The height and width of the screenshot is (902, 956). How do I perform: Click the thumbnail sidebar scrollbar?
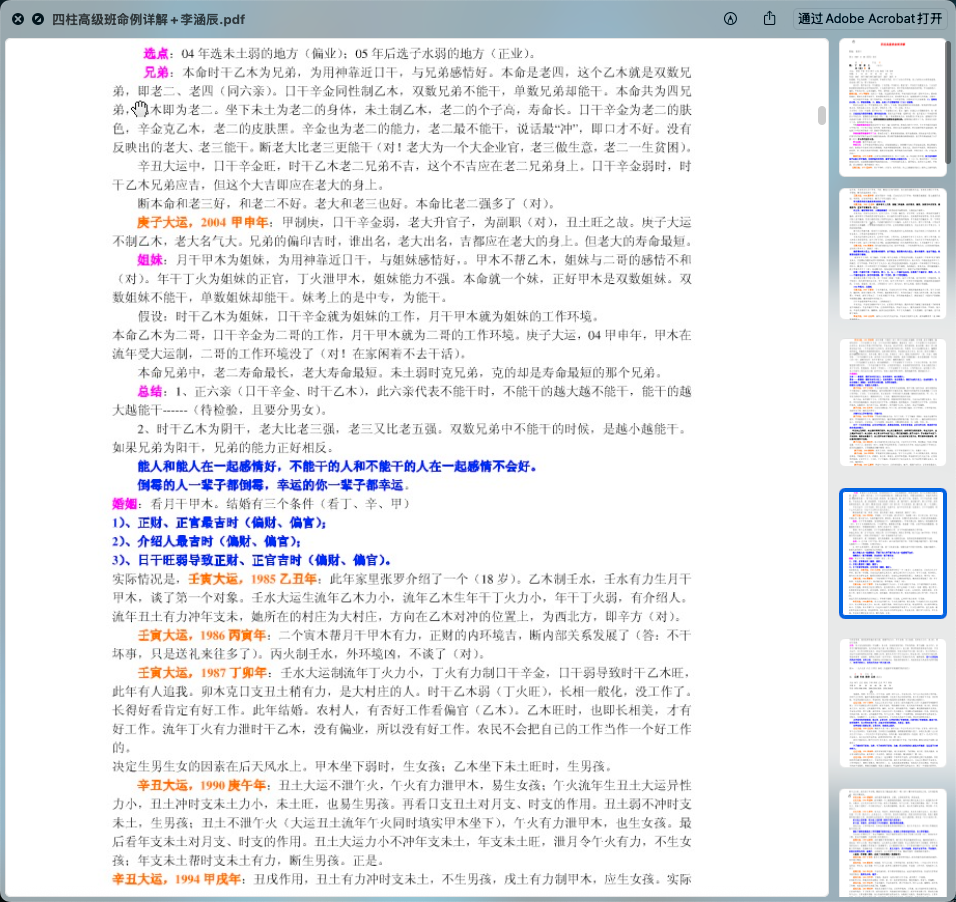coord(950,100)
